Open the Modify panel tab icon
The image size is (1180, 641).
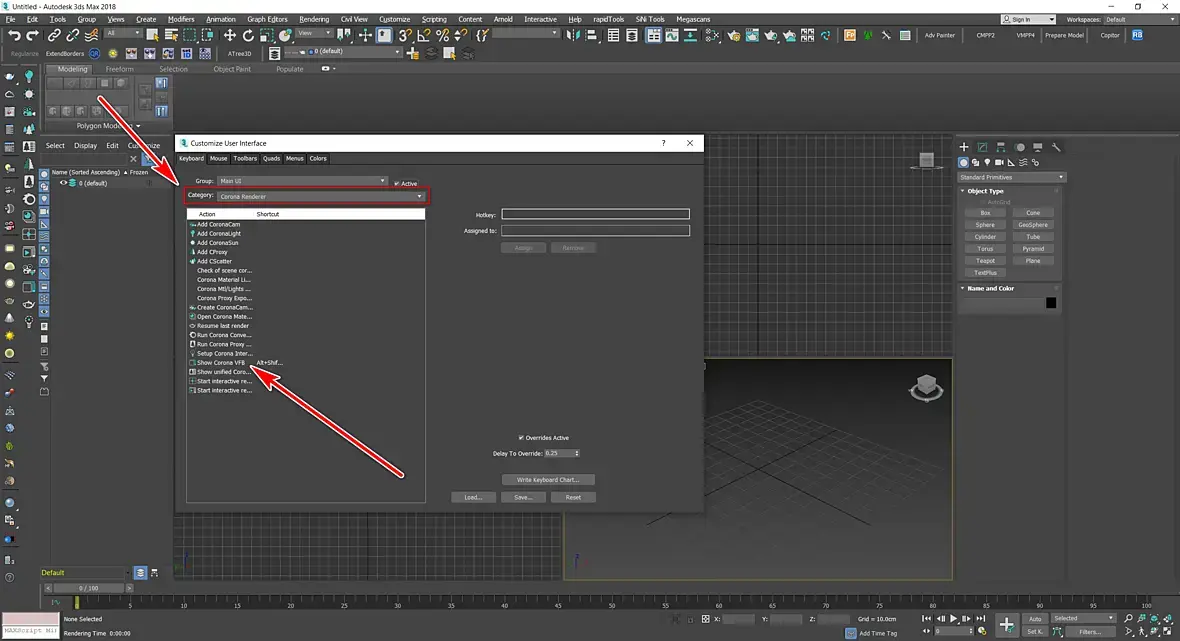(x=982, y=147)
